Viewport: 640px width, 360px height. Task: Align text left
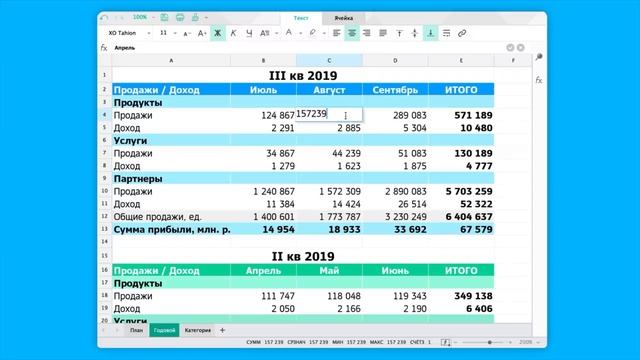tap(336, 33)
